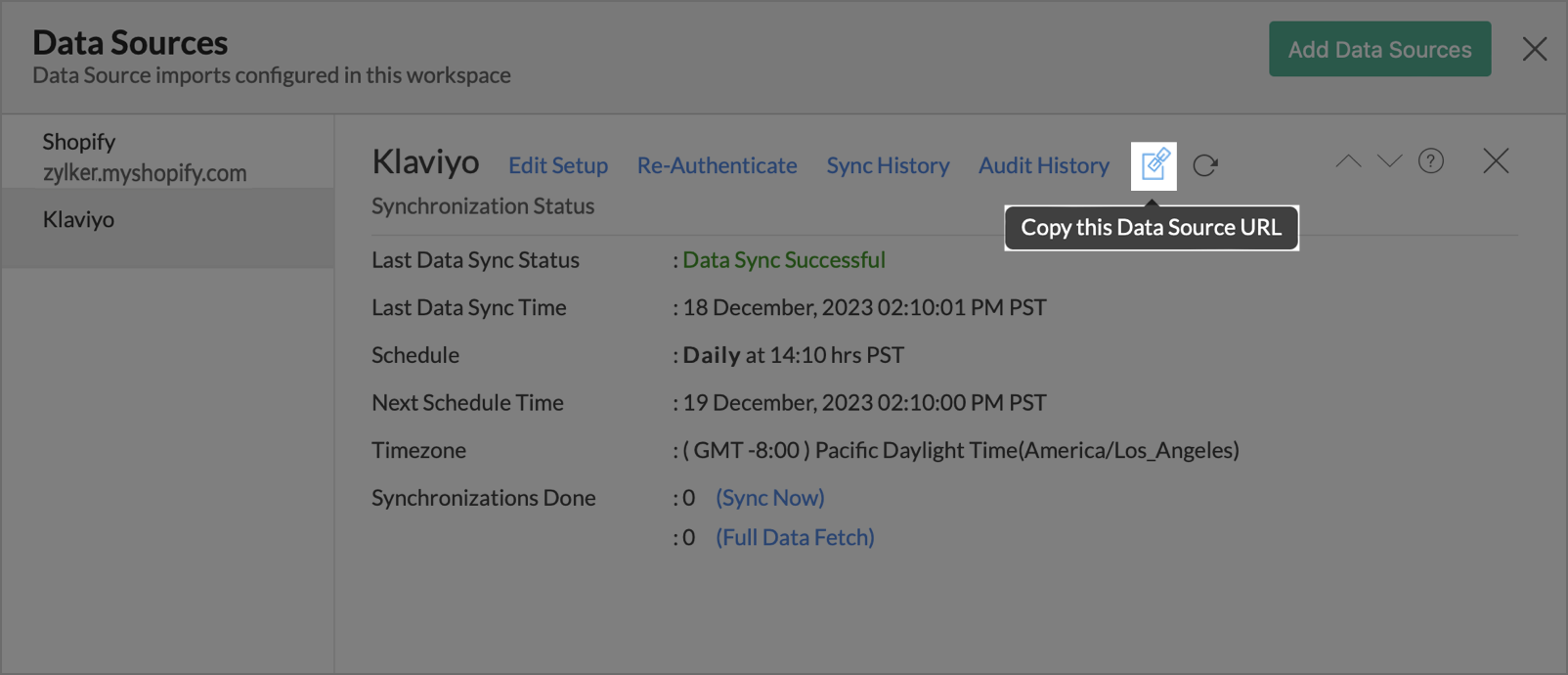Viewport: 1568px width, 675px height.
Task: Click the refresh icon beside Audit History
Action: coord(1205,165)
